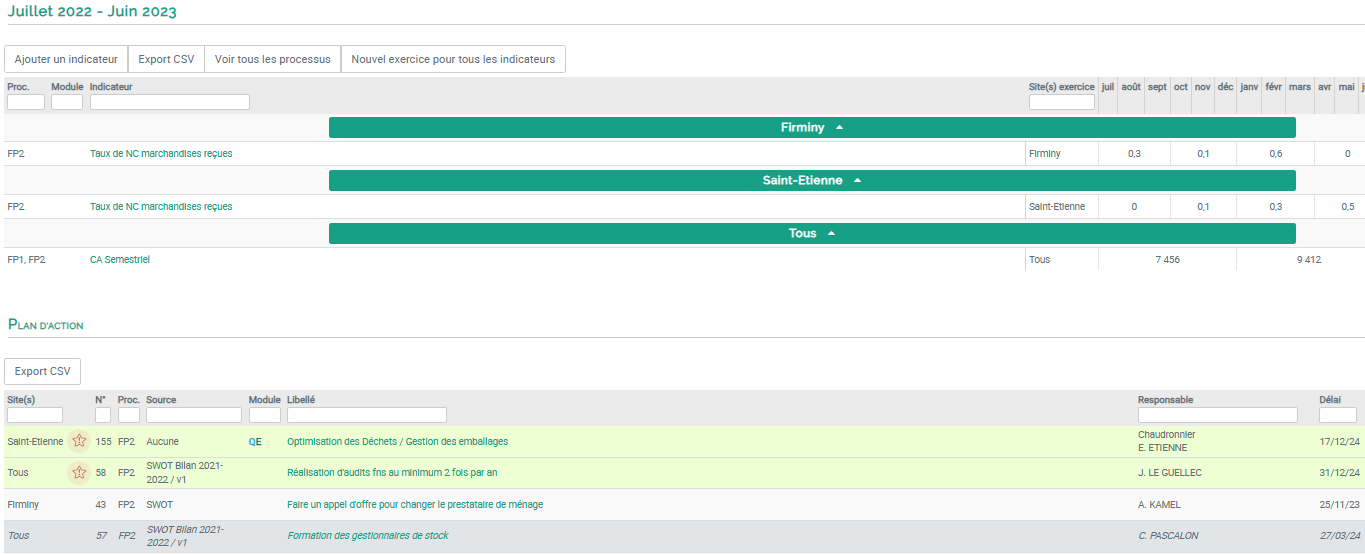Screen dimensions: 1365x554
Task: Focus the Libellé filter field
Action: pyautogui.click(x=367, y=415)
